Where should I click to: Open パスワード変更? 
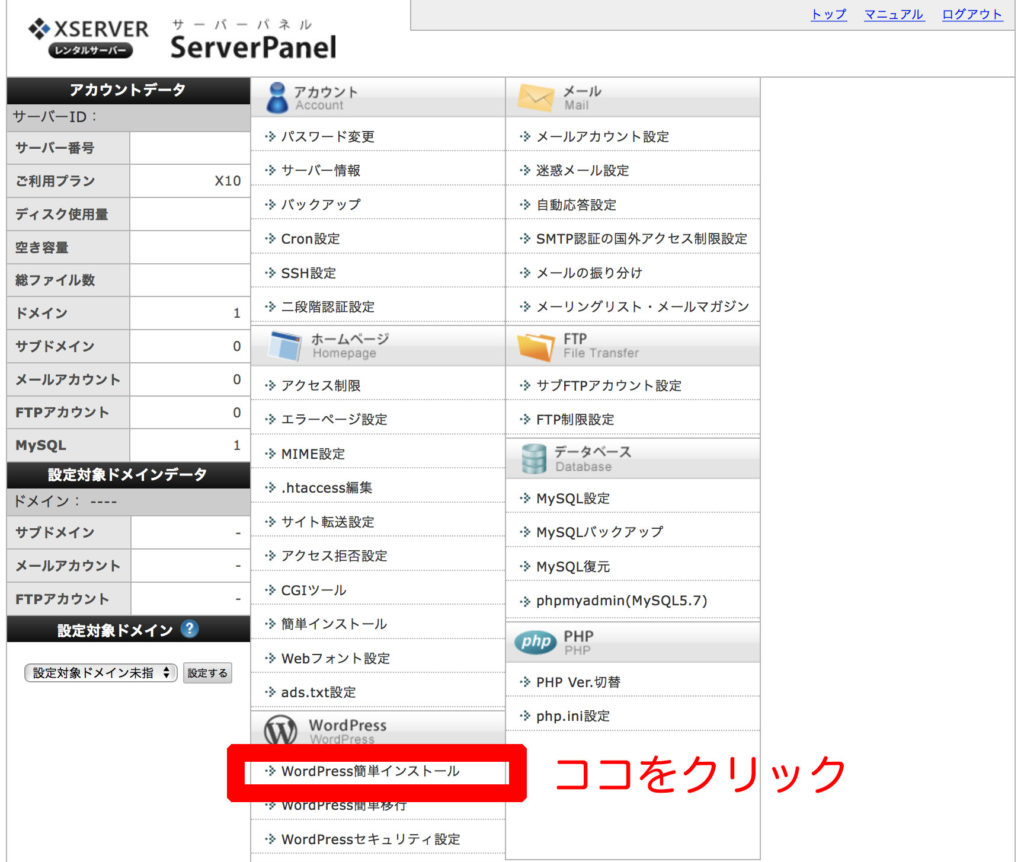pyautogui.click(x=327, y=136)
